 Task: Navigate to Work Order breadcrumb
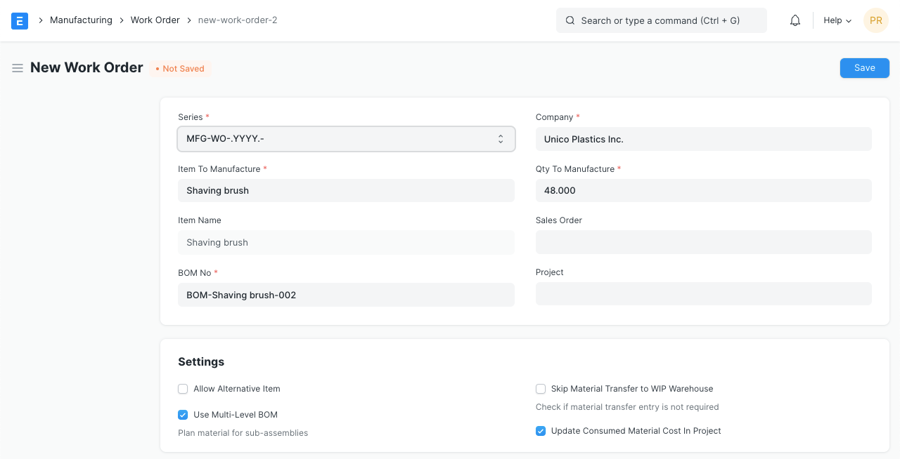[x=155, y=20]
